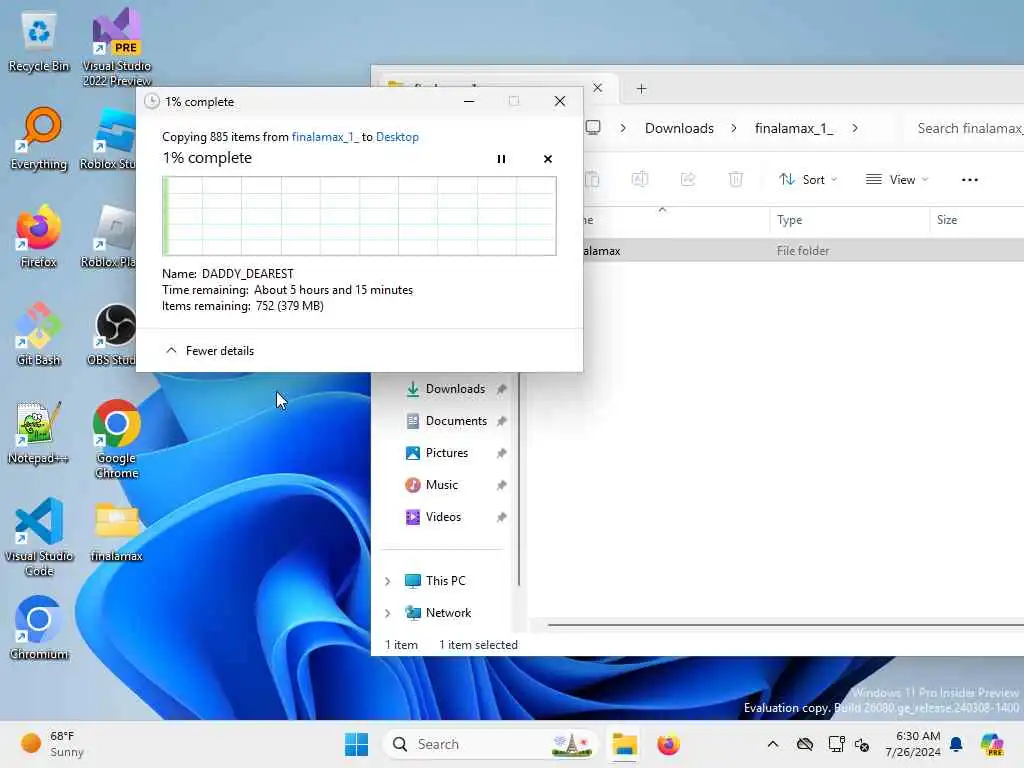This screenshot has height=768, width=1024.
Task: Click the Delete trash icon in toolbar
Action: pyautogui.click(x=735, y=179)
